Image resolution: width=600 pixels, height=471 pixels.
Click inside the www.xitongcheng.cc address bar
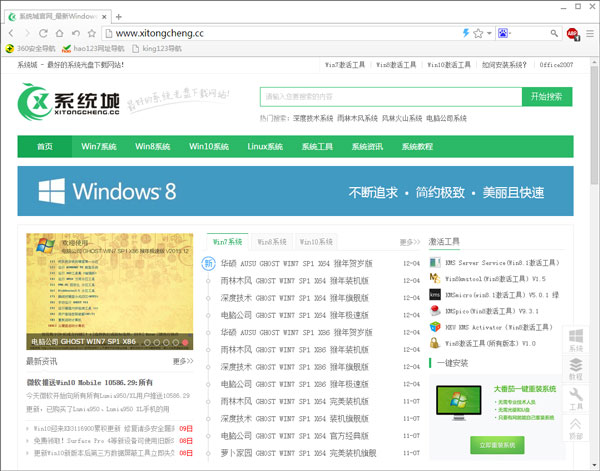tap(281, 33)
